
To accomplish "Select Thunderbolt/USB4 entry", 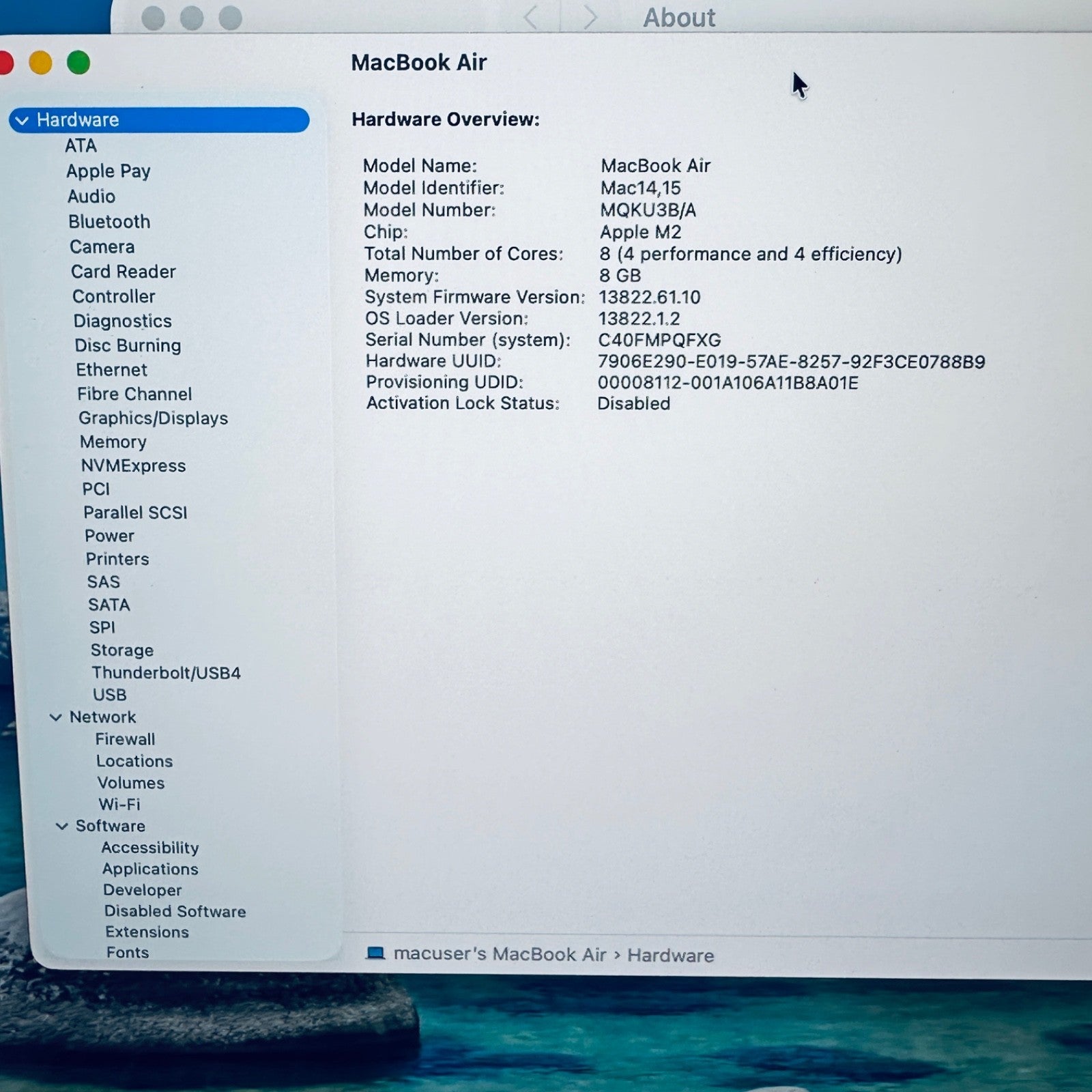I will (x=167, y=673).
